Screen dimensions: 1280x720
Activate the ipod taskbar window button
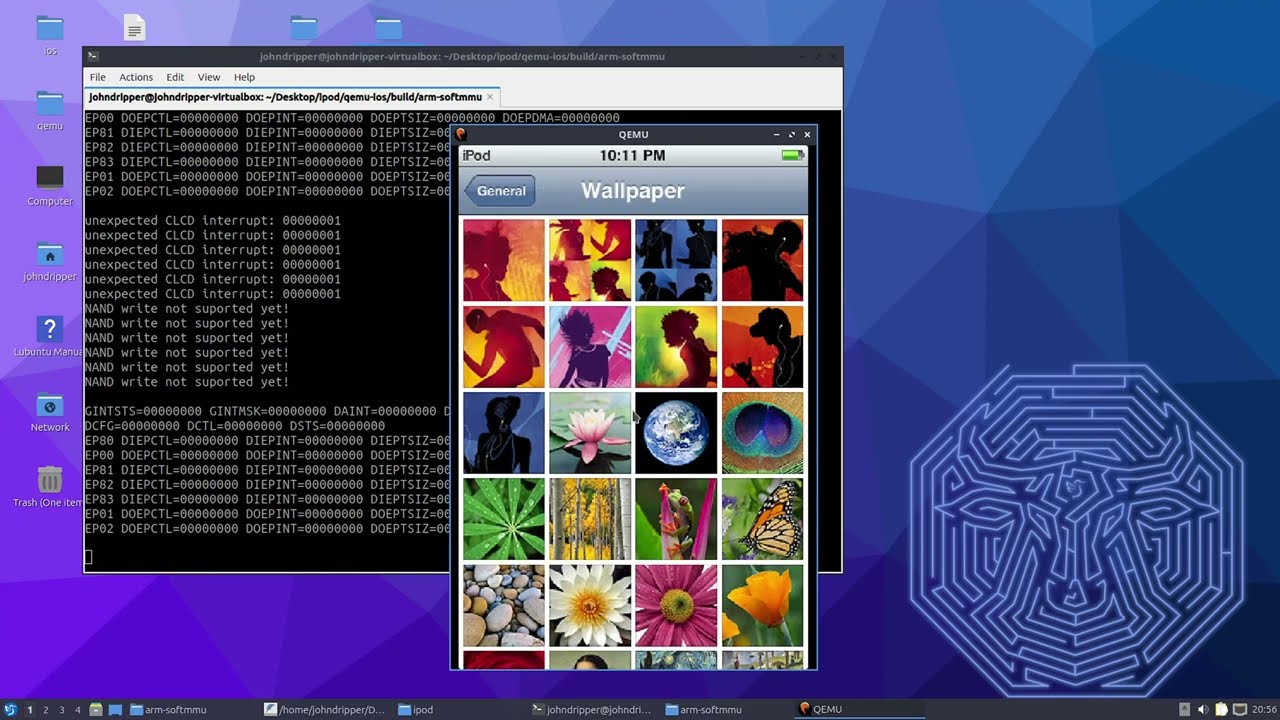tap(460, 710)
